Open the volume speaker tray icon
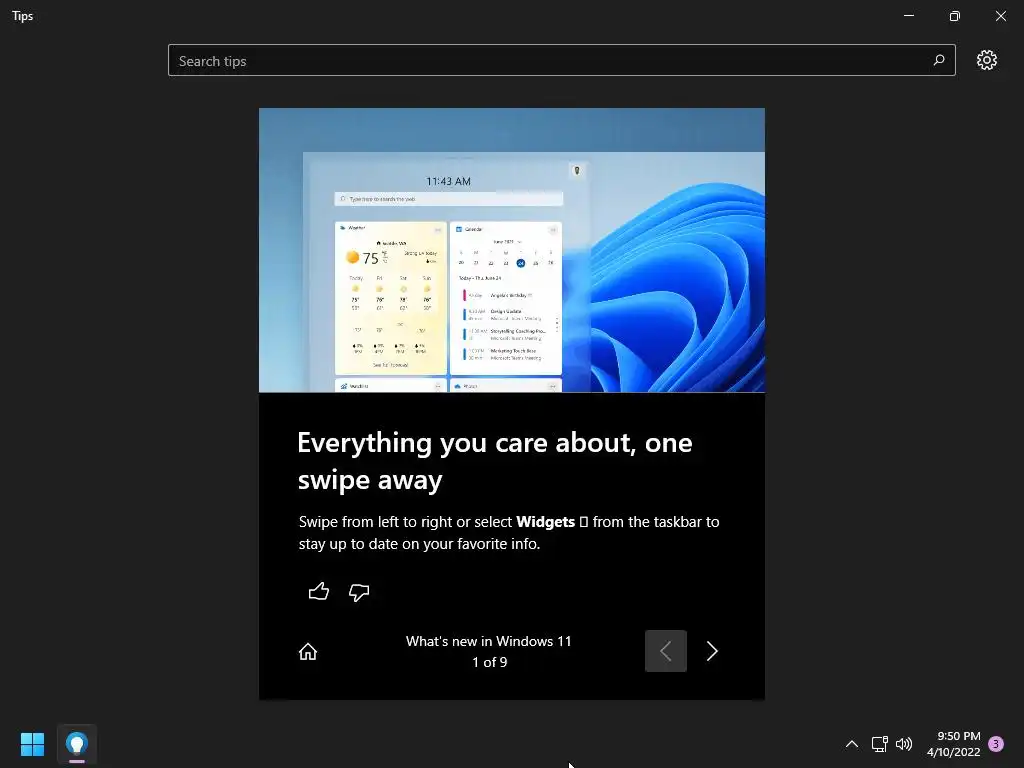 pos(904,744)
